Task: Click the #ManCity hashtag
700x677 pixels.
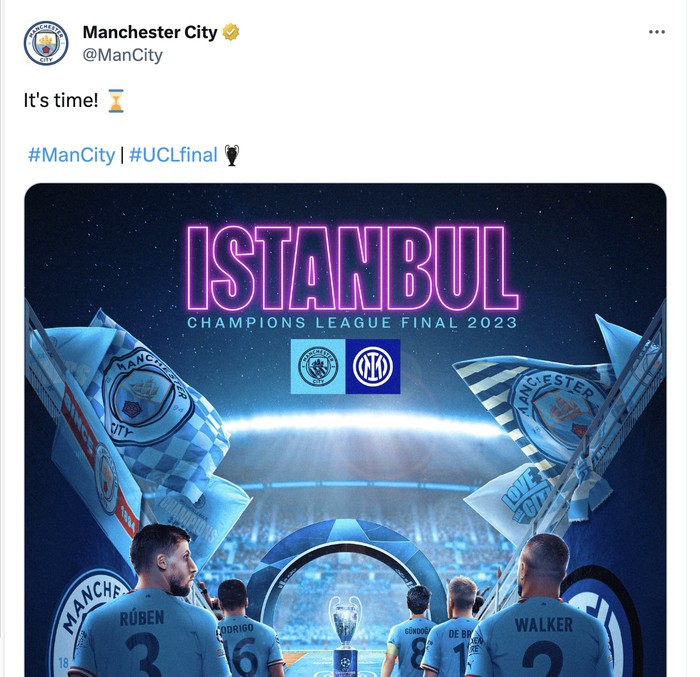Action: click(x=71, y=155)
